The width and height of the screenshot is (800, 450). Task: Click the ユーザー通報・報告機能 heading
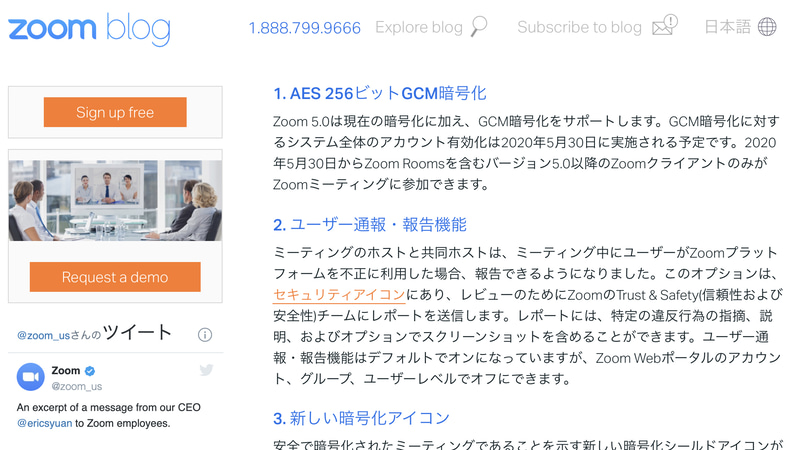click(x=370, y=224)
